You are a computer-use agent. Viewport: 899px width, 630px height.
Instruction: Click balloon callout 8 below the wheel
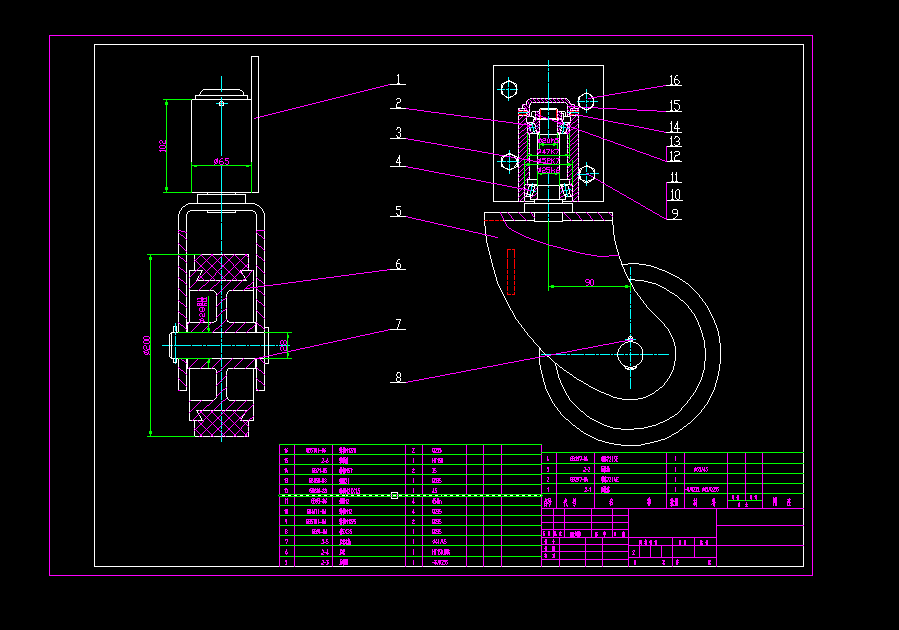pyautogui.click(x=397, y=378)
